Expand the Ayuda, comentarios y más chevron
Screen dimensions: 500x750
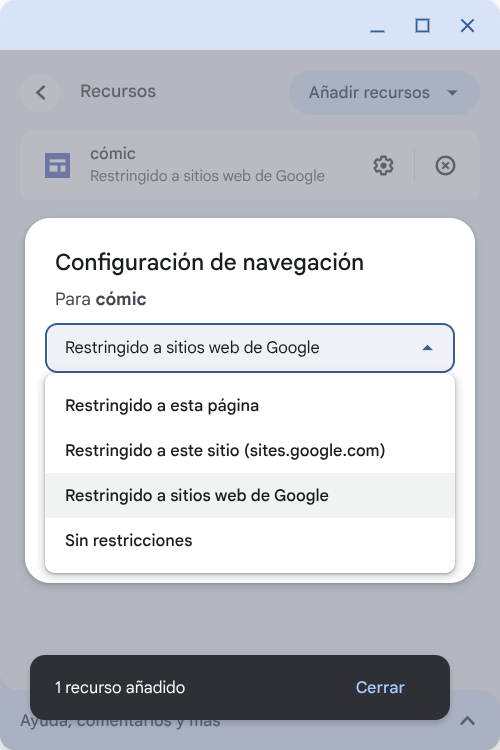(x=467, y=720)
